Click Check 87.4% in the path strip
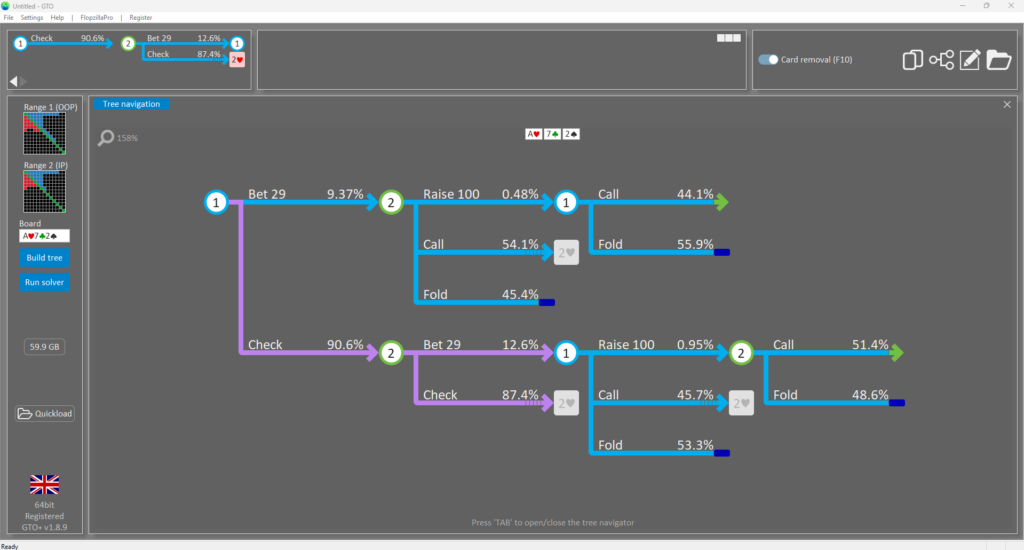 click(x=184, y=54)
